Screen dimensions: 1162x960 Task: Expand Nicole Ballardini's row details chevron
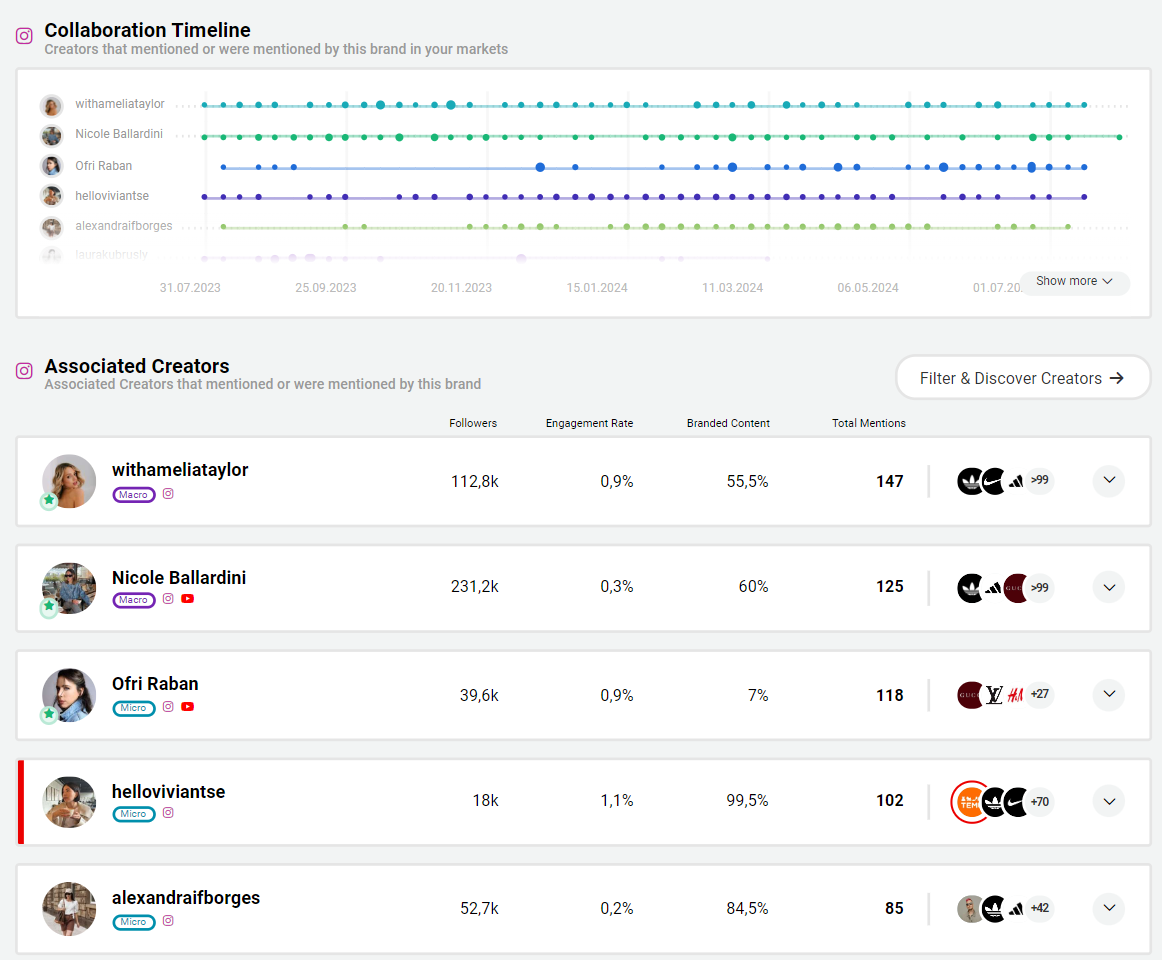pyautogui.click(x=1108, y=587)
